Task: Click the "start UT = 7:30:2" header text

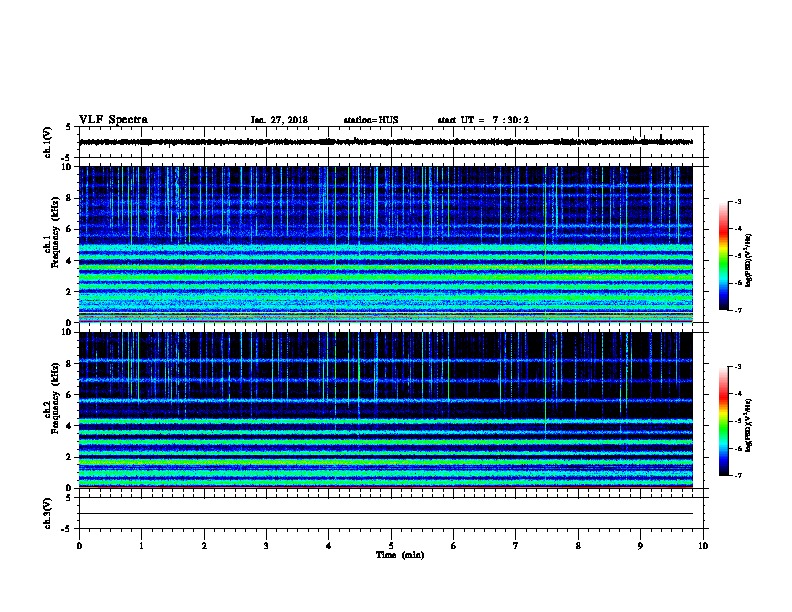Action: coord(483,120)
